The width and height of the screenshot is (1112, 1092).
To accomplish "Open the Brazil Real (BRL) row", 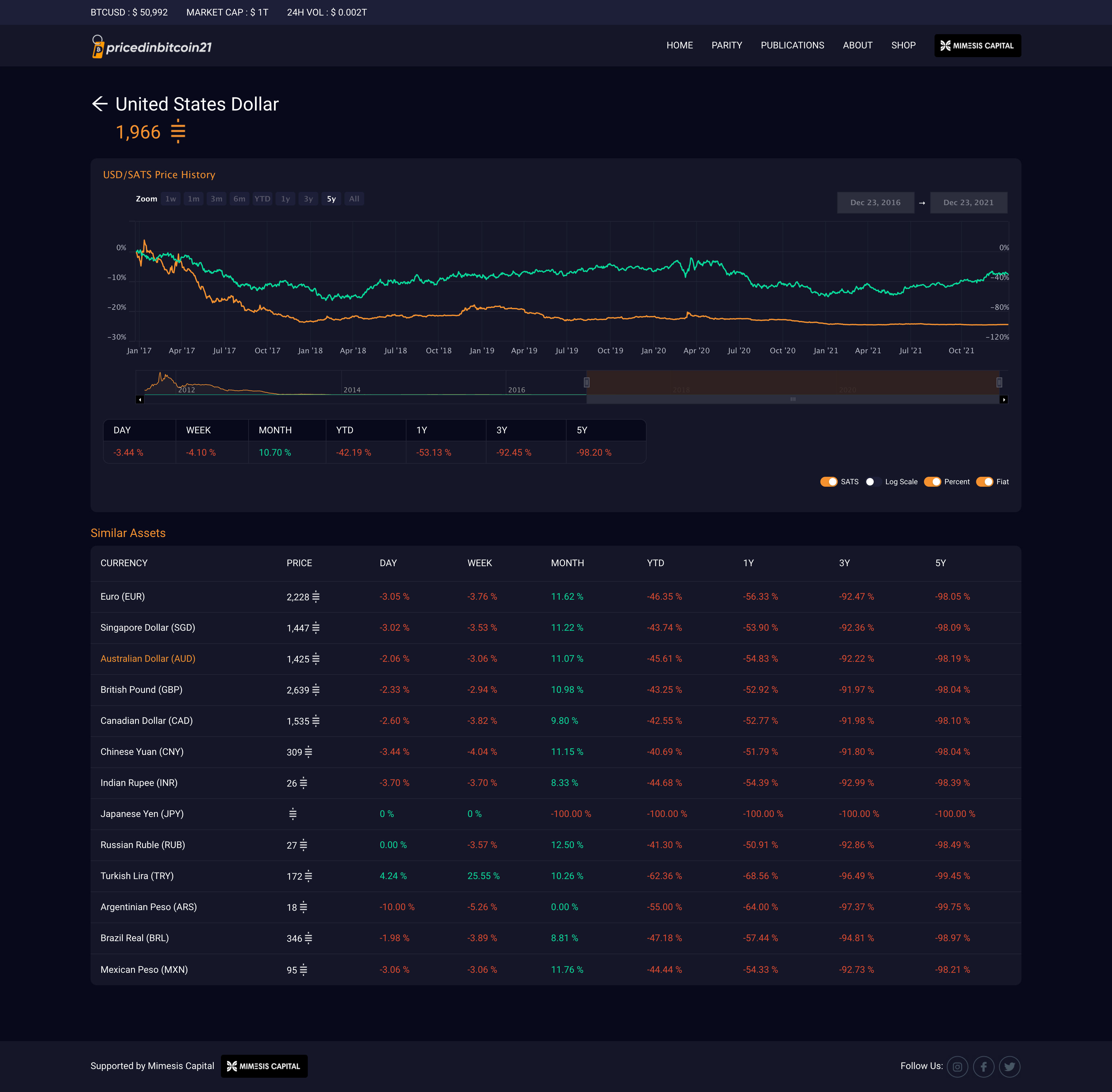I will tap(555, 938).
